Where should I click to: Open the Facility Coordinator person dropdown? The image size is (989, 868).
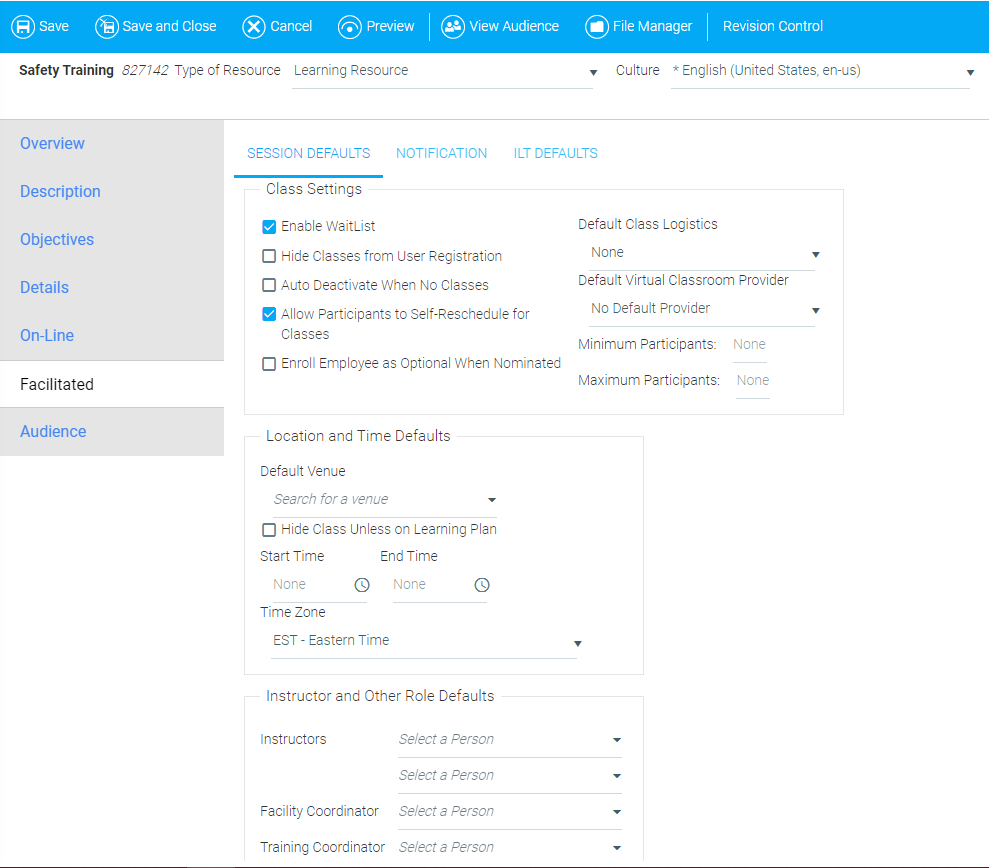(x=510, y=812)
